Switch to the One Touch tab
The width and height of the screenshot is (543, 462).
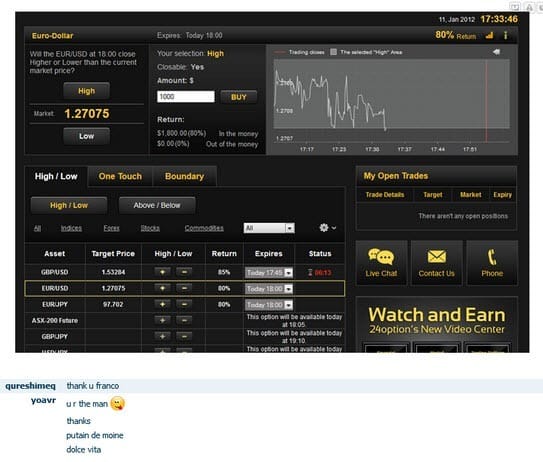120,176
